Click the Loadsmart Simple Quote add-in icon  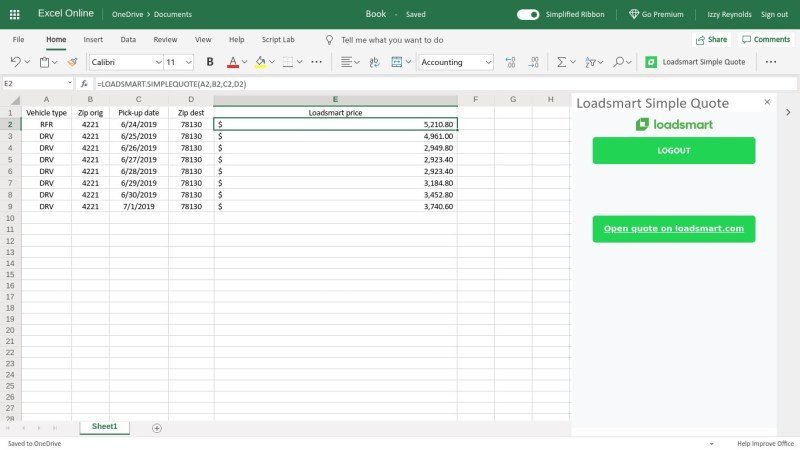(x=651, y=62)
